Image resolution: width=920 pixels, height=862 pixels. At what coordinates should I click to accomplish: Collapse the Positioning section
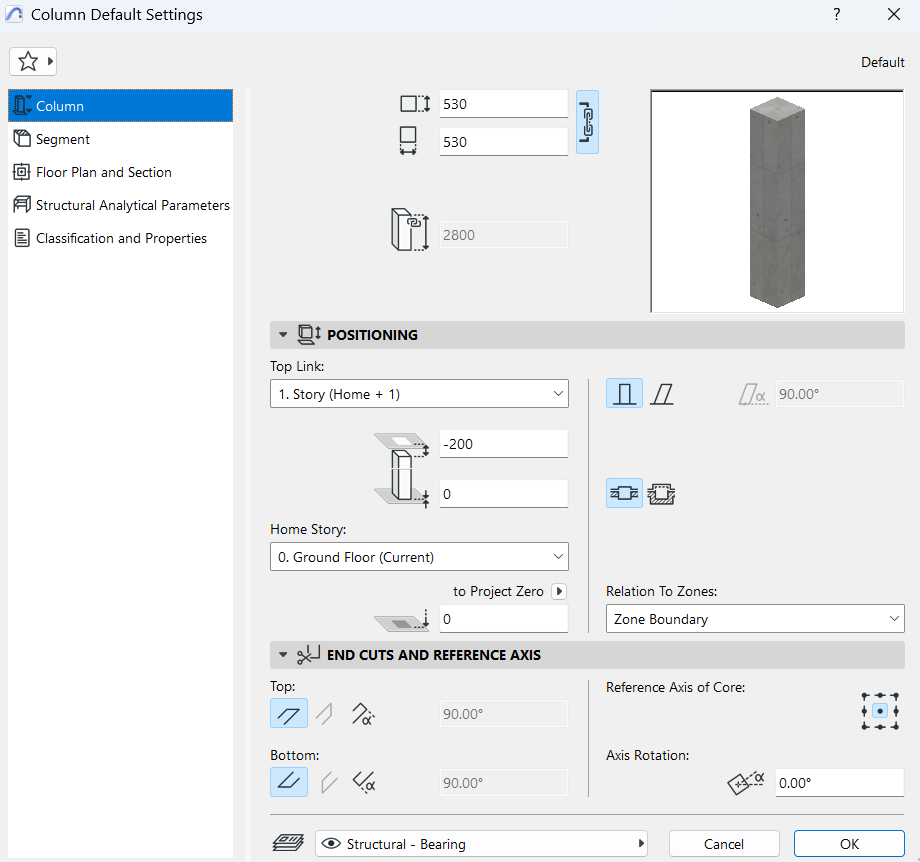pos(283,335)
